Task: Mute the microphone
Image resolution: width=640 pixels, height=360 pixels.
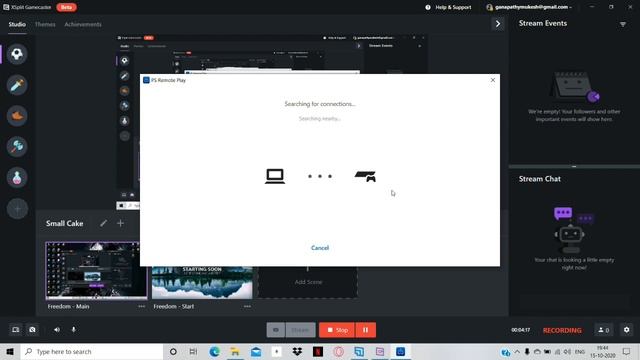Action: click(73, 330)
